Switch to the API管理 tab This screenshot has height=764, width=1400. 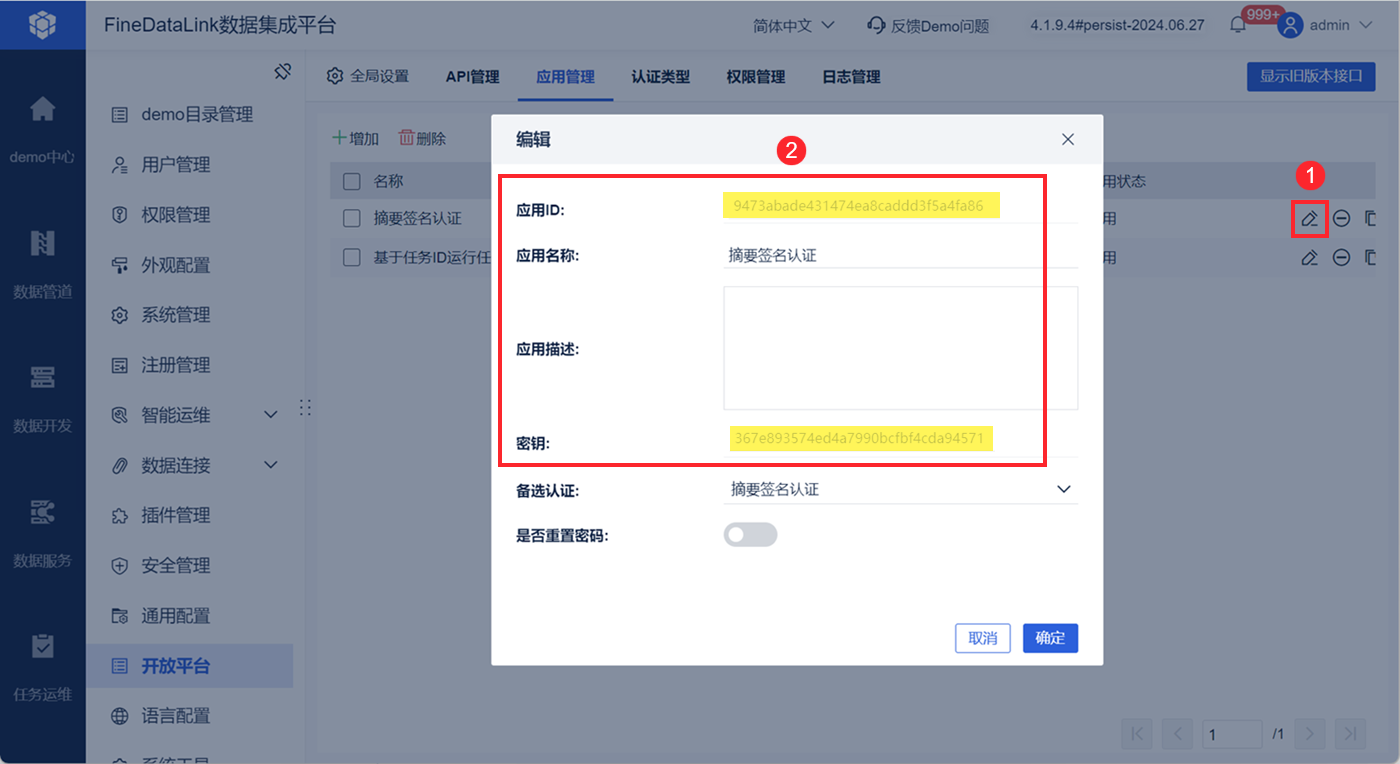[x=473, y=77]
